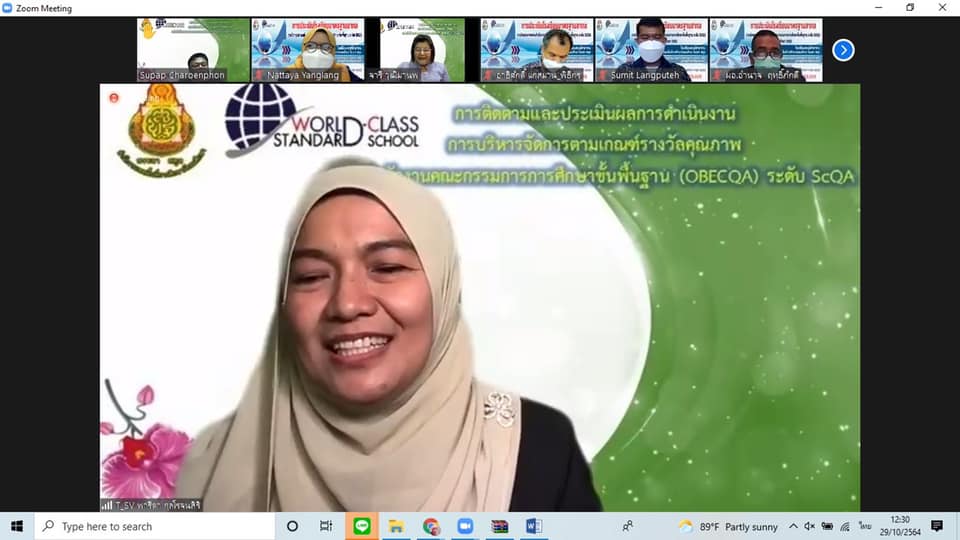Open the 89°F Partly sunny weather widget
960x540 pixels.
point(728,527)
